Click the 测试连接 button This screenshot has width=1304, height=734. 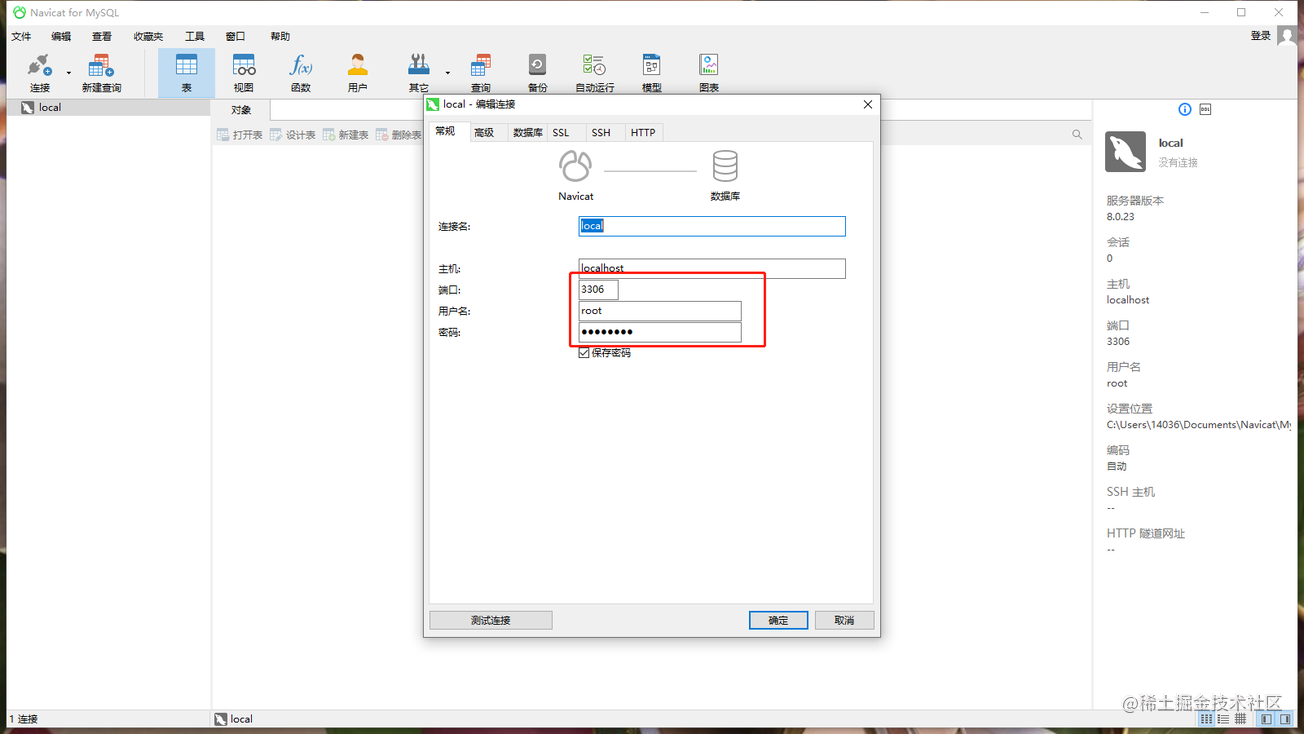[490, 620]
